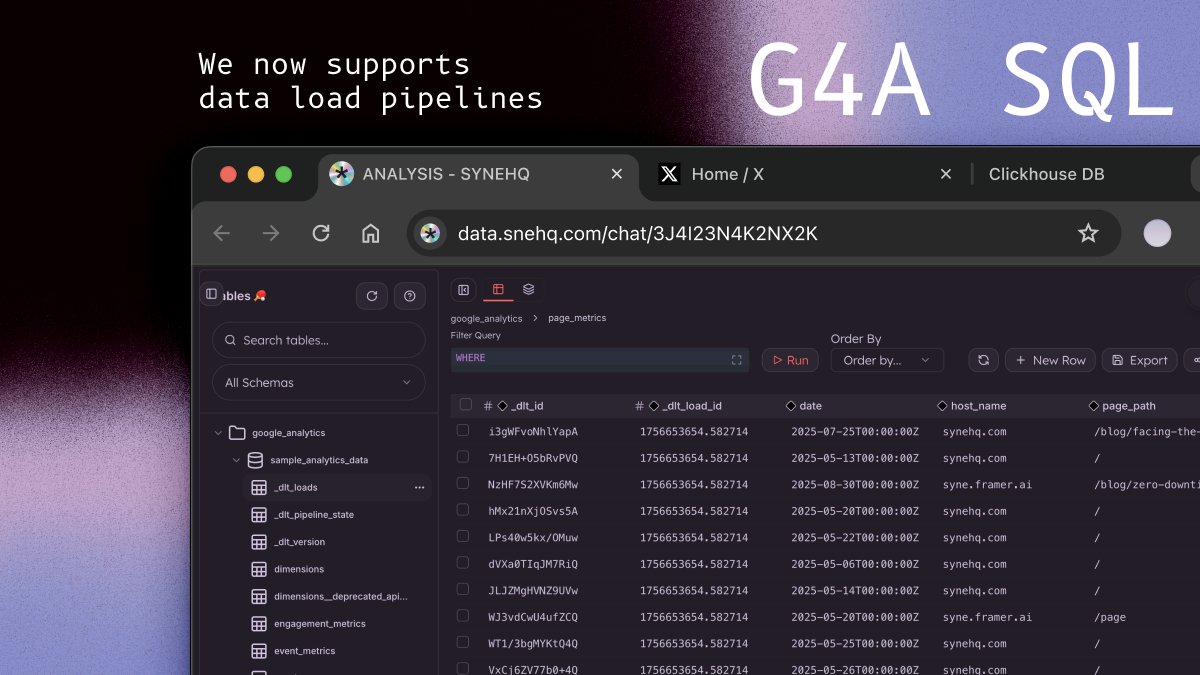Open the help question-mark icon in sidebar
The image size is (1200, 675).
click(x=410, y=296)
